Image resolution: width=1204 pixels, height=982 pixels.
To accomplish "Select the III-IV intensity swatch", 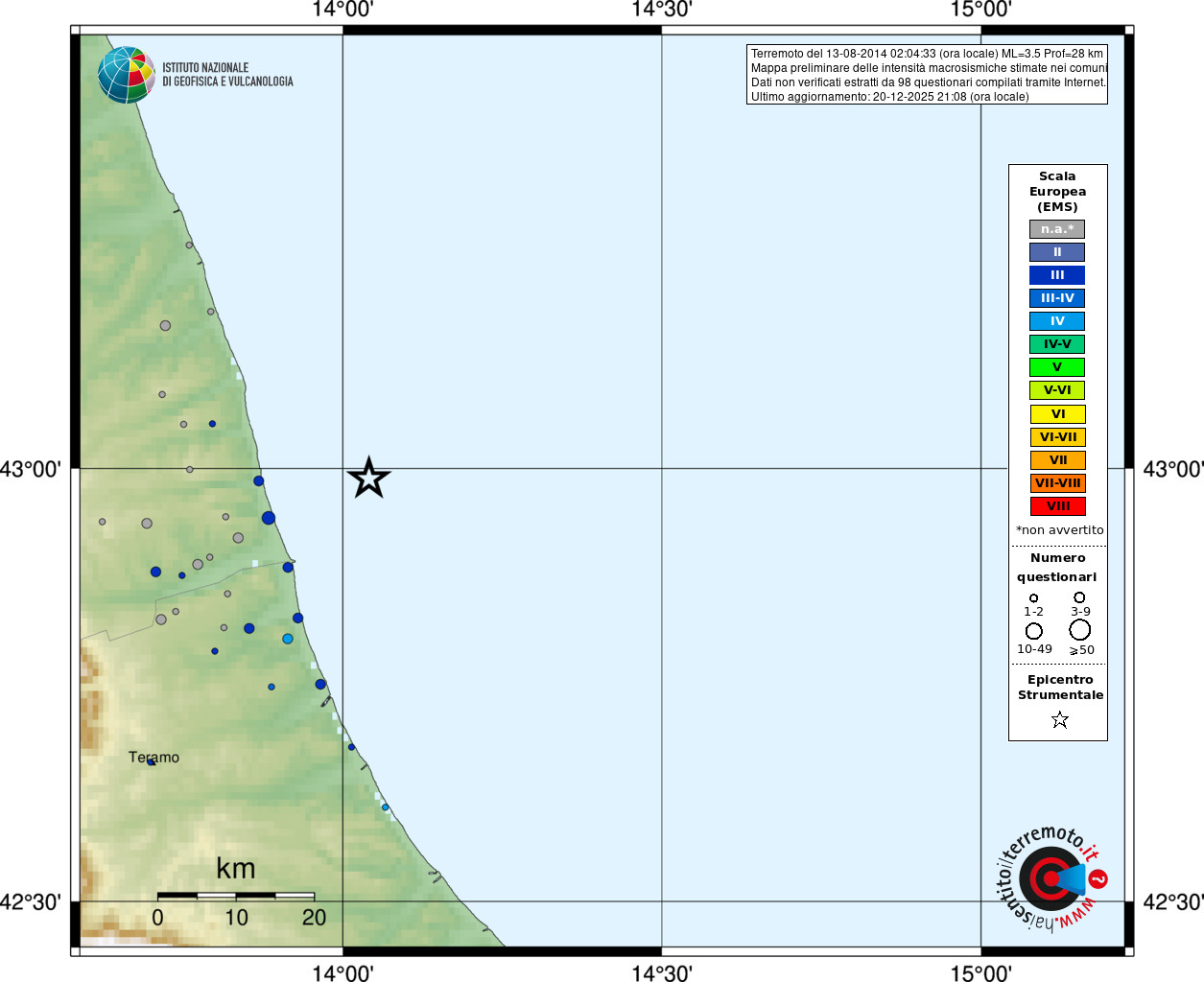I will (x=1057, y=298).
